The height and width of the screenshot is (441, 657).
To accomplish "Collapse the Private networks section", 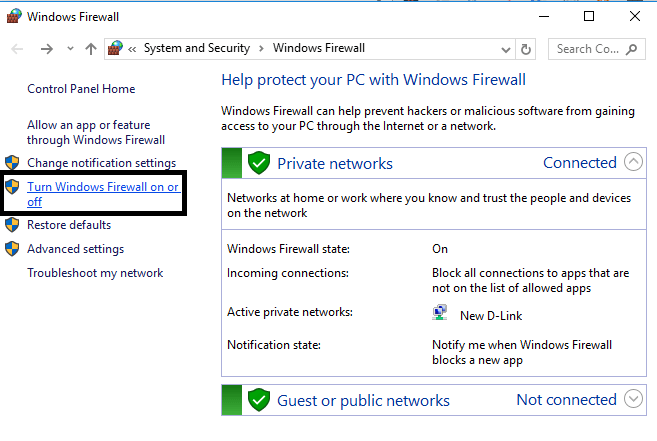I will 633,162.
